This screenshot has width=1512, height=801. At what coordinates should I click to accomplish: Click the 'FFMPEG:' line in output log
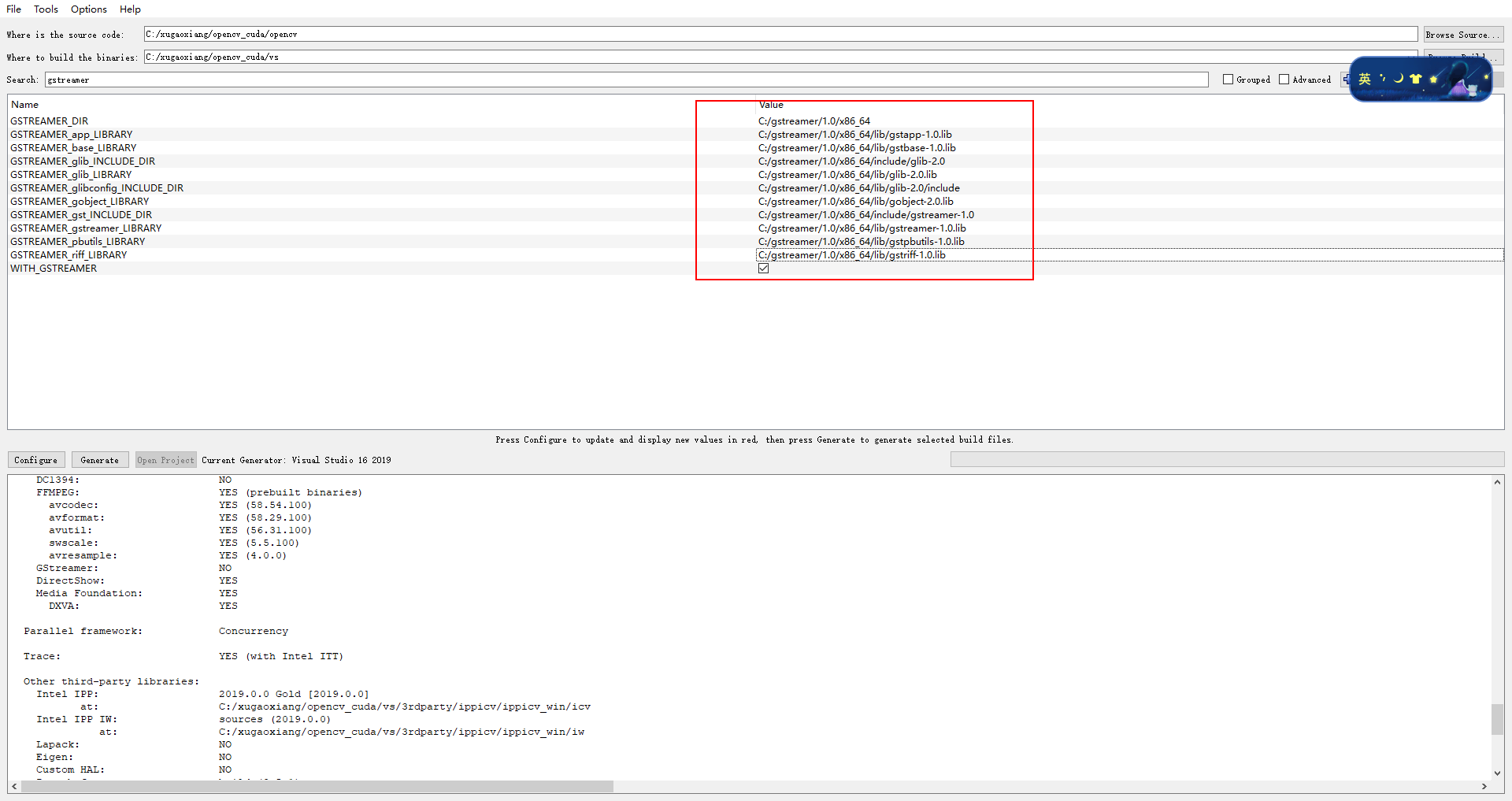click(x=57, y=492)
